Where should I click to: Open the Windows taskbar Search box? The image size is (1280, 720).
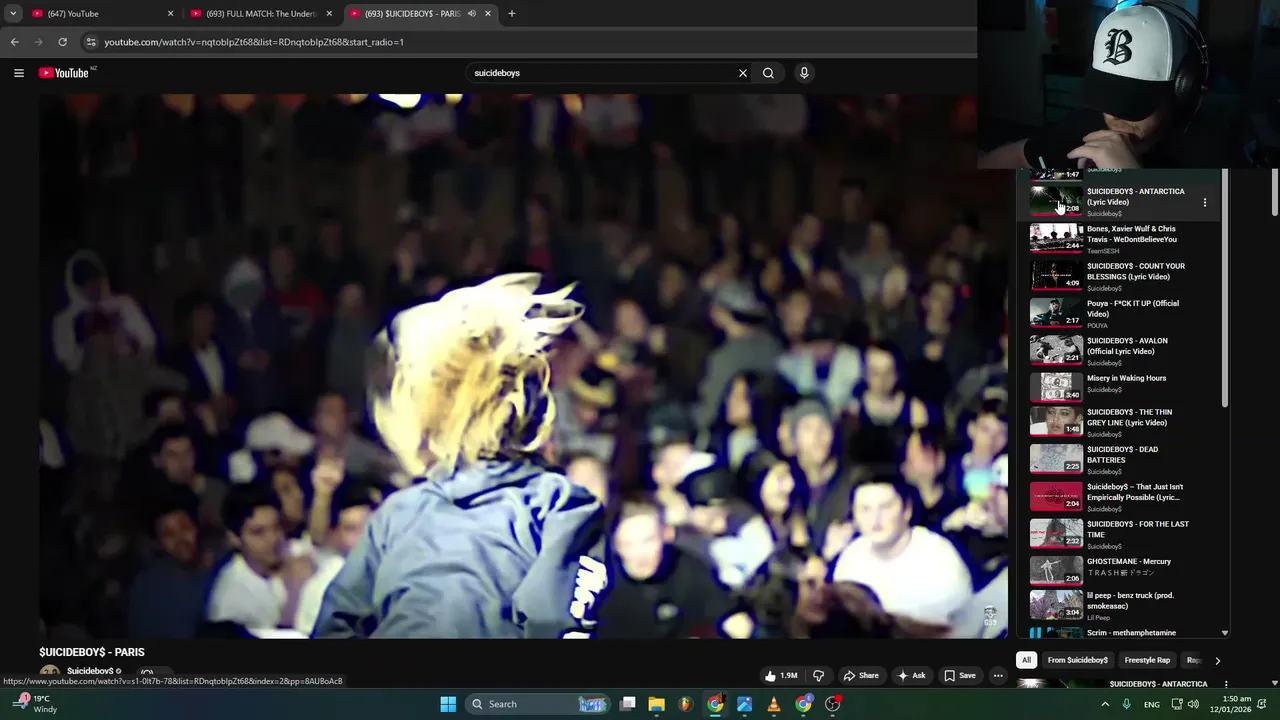[x=538, y=704]
